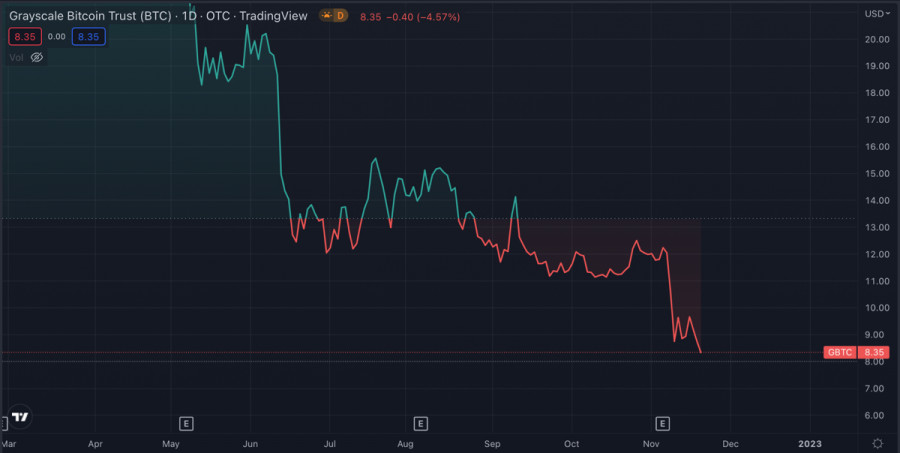
Task: Click the TradingView logo icon
Action: [x=20, y=417]
